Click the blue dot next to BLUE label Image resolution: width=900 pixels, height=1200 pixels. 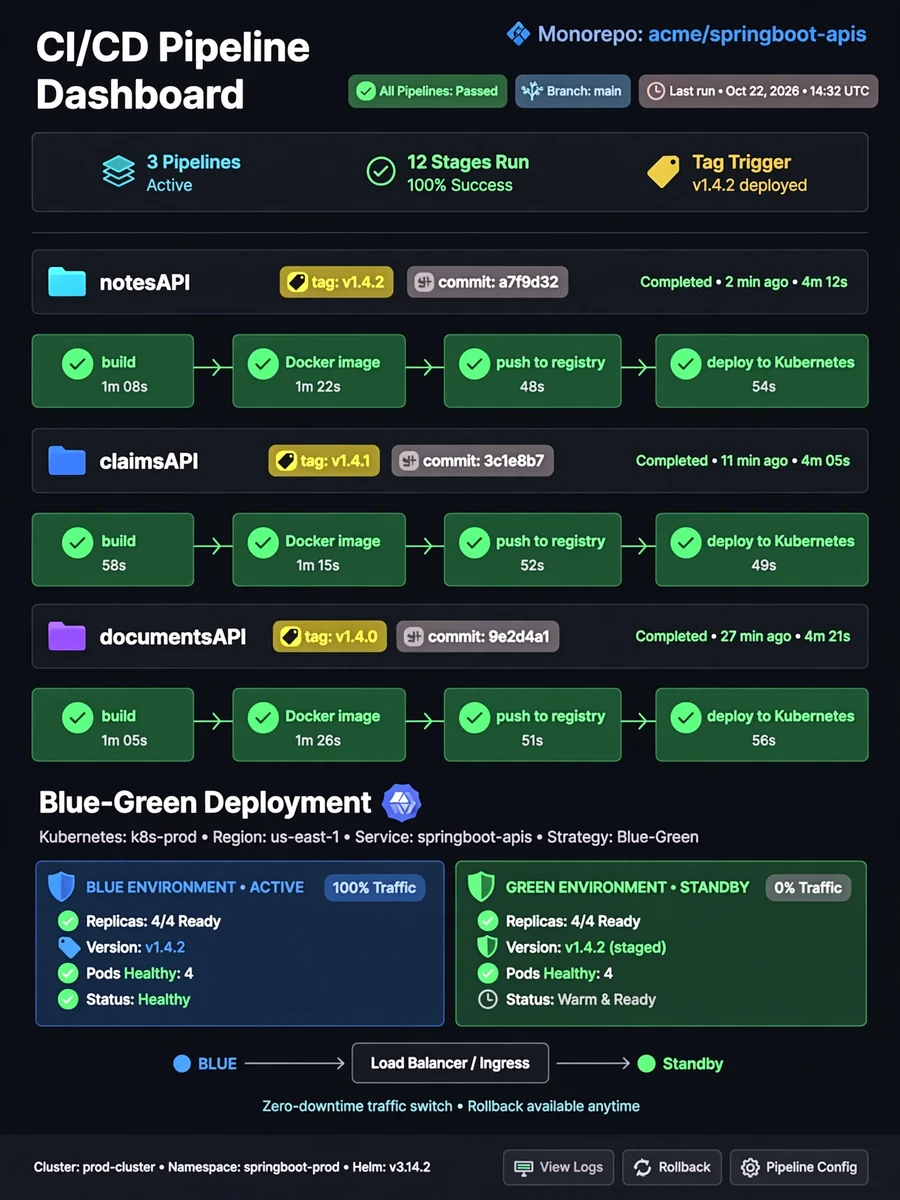tap(182, 1064)
